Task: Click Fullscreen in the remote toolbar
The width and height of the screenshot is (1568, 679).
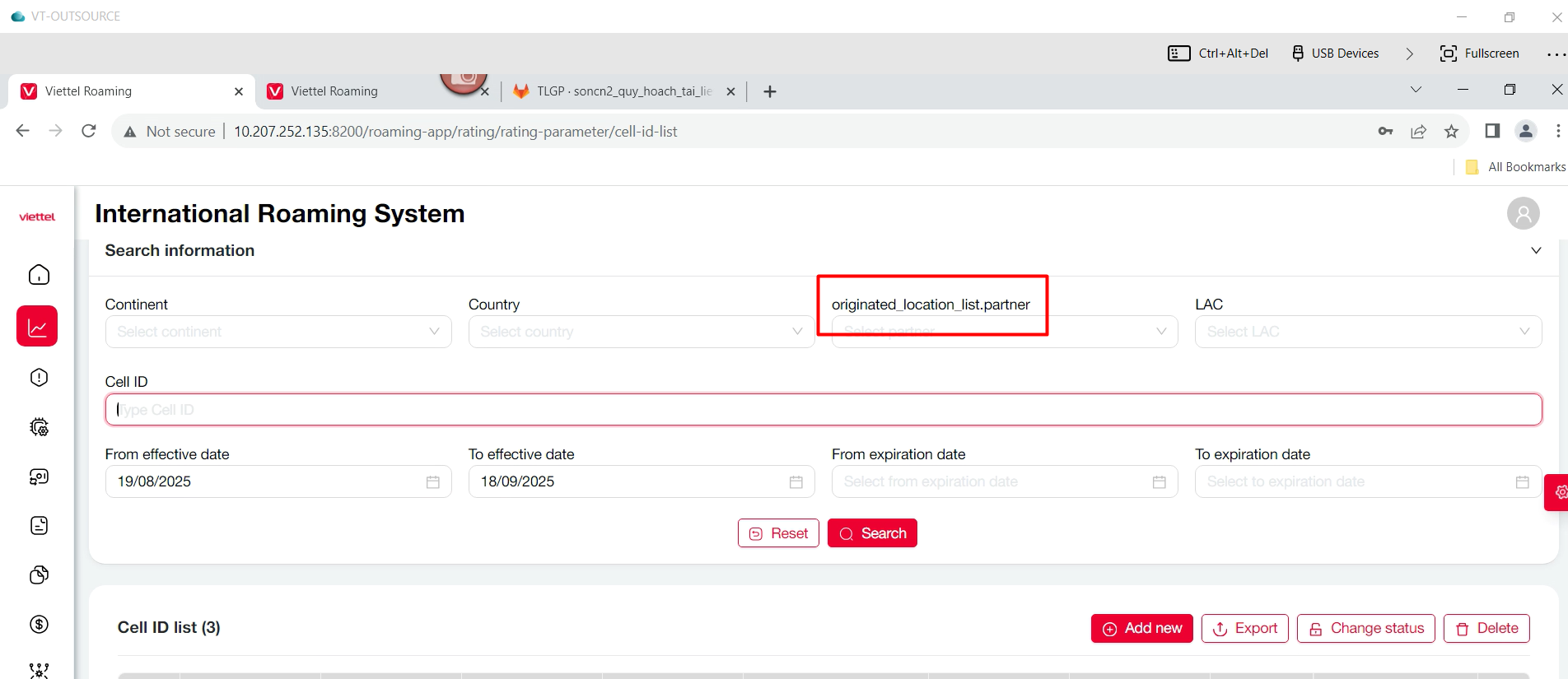Action: pos(1480,53)
